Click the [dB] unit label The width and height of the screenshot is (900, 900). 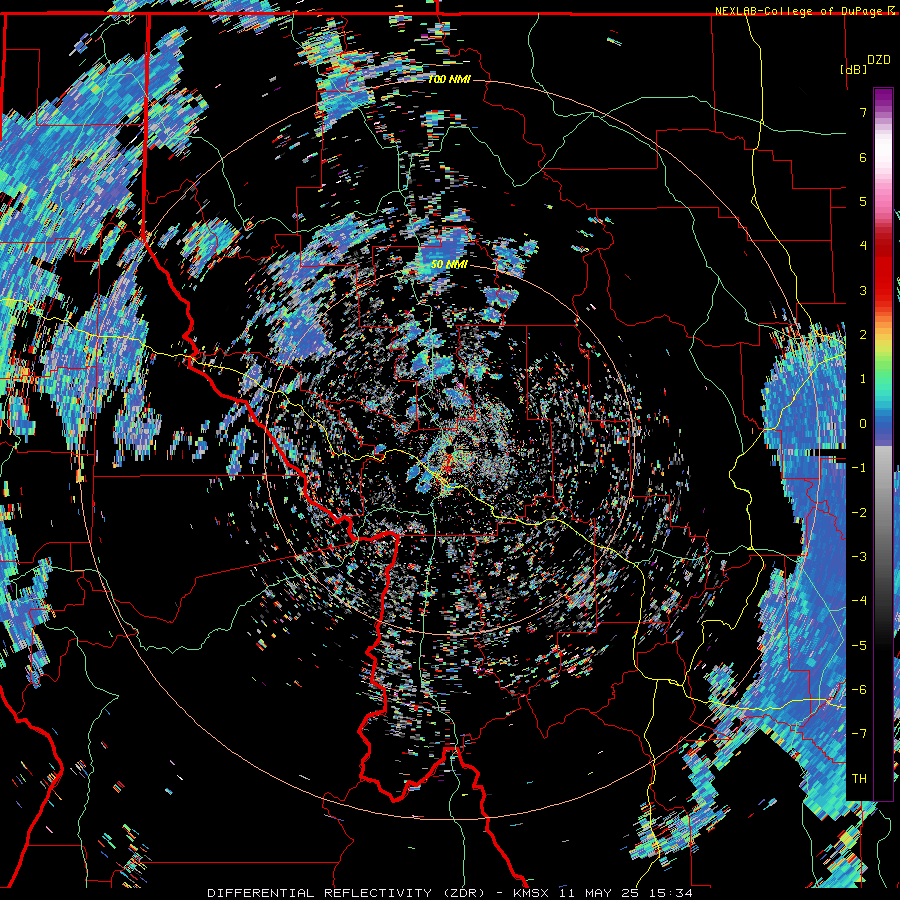pyautogui.click(x=853, y=69)
